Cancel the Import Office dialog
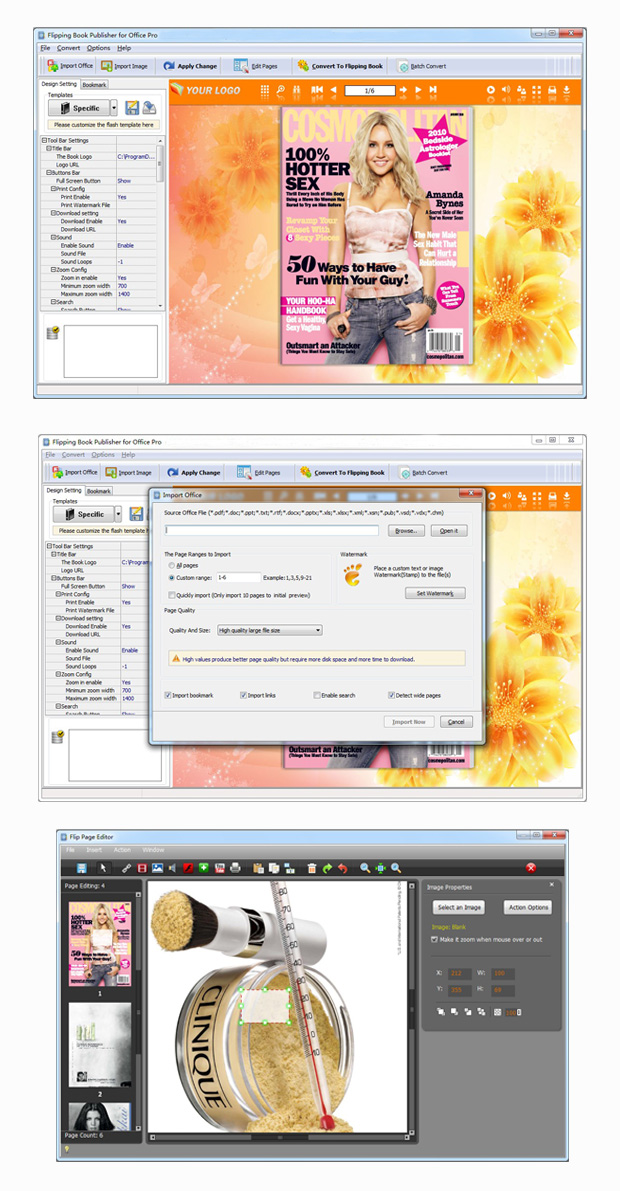This screenshot has width=620, height=1191. click(x=457, y=722)
